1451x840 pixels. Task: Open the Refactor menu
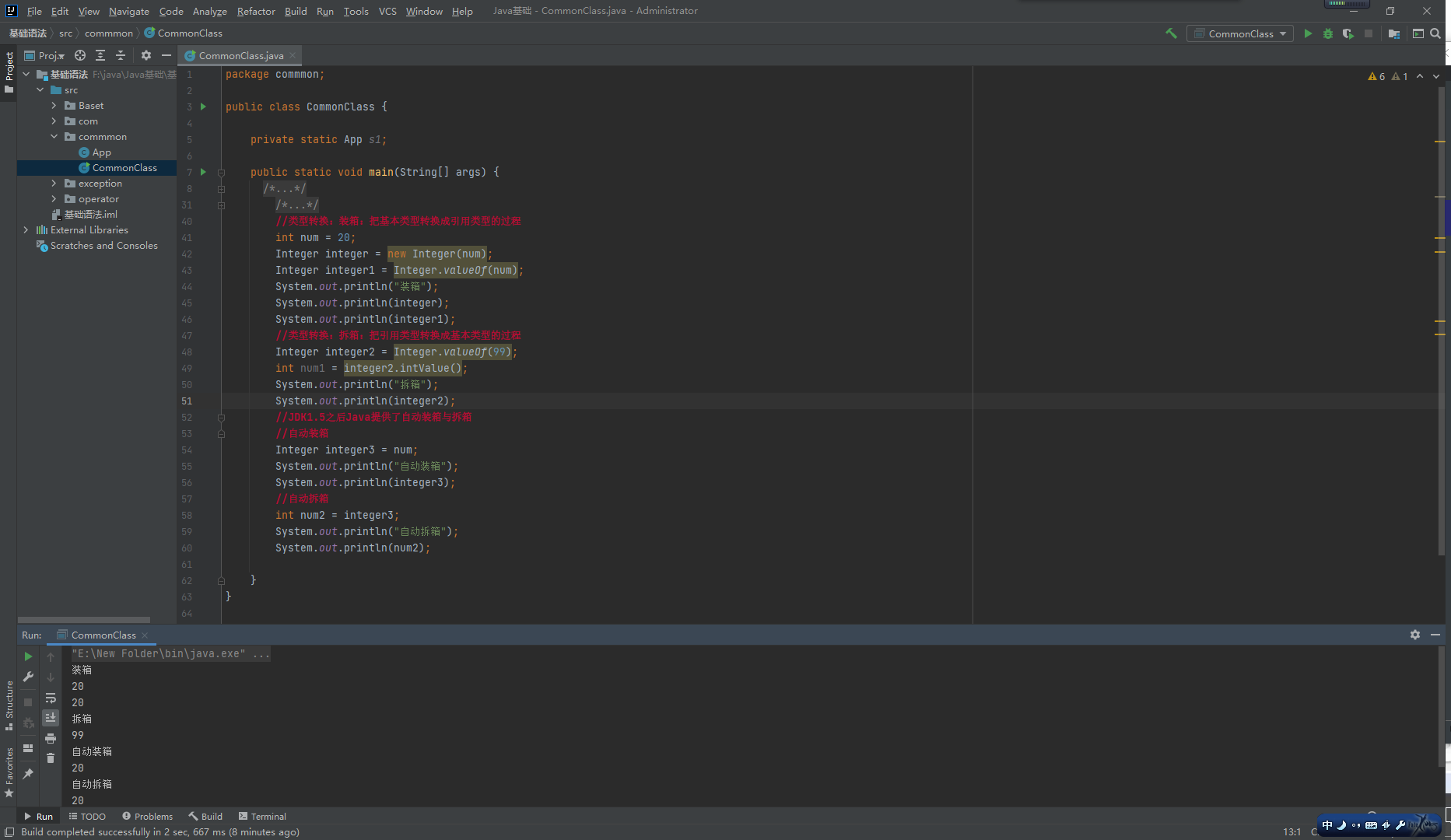pos(256,11)
